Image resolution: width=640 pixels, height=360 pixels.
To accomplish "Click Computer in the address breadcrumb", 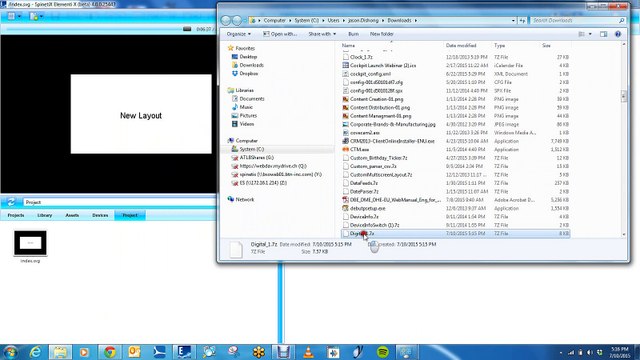I will 275,20.
